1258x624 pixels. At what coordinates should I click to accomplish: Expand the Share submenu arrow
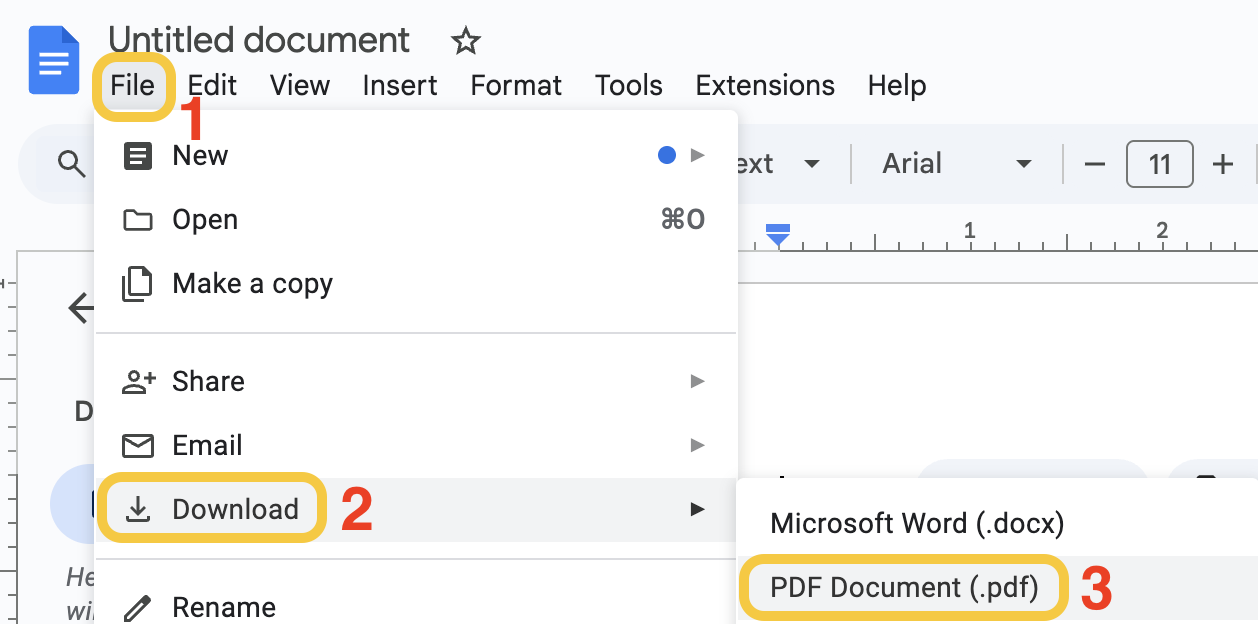(698, 381)
